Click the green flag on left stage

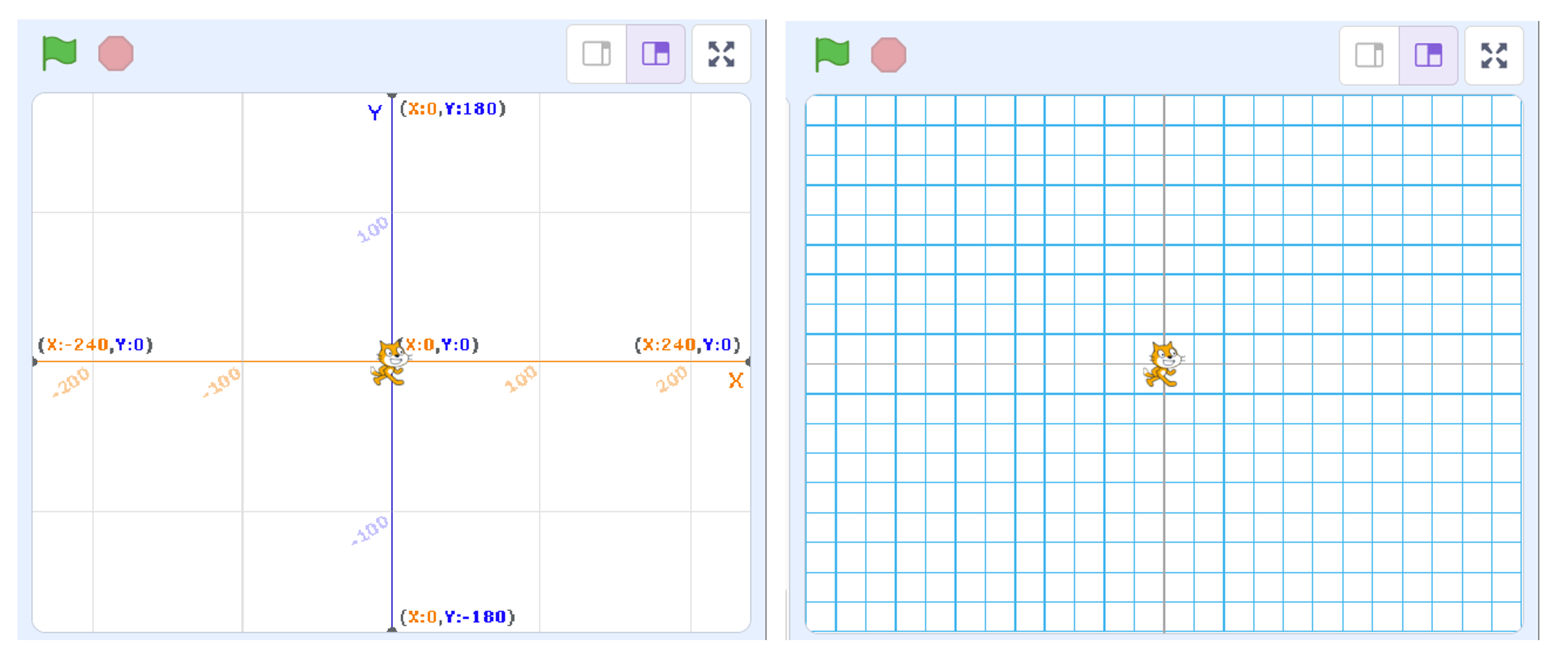click(59, 54)
